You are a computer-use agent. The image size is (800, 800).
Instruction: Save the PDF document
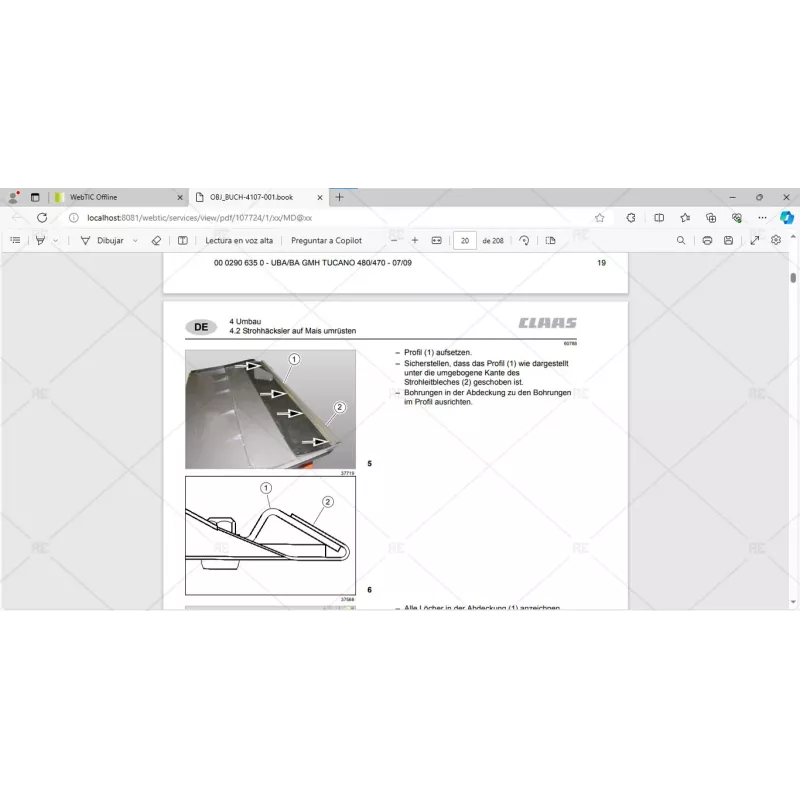point(729,240)
